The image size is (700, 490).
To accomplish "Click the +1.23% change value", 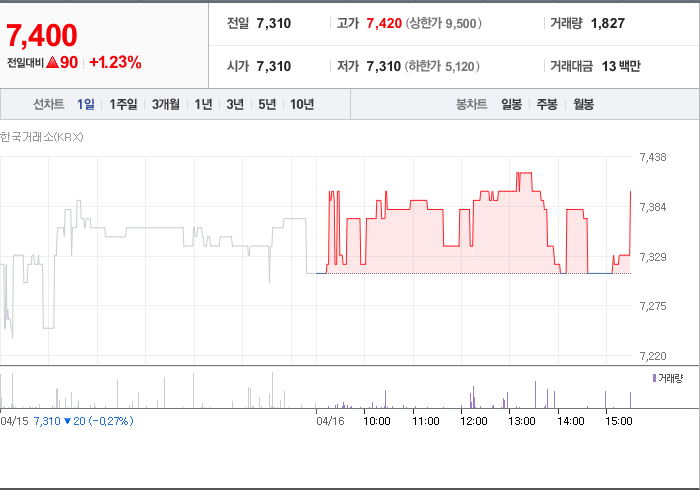I will (x=115, y=62).
